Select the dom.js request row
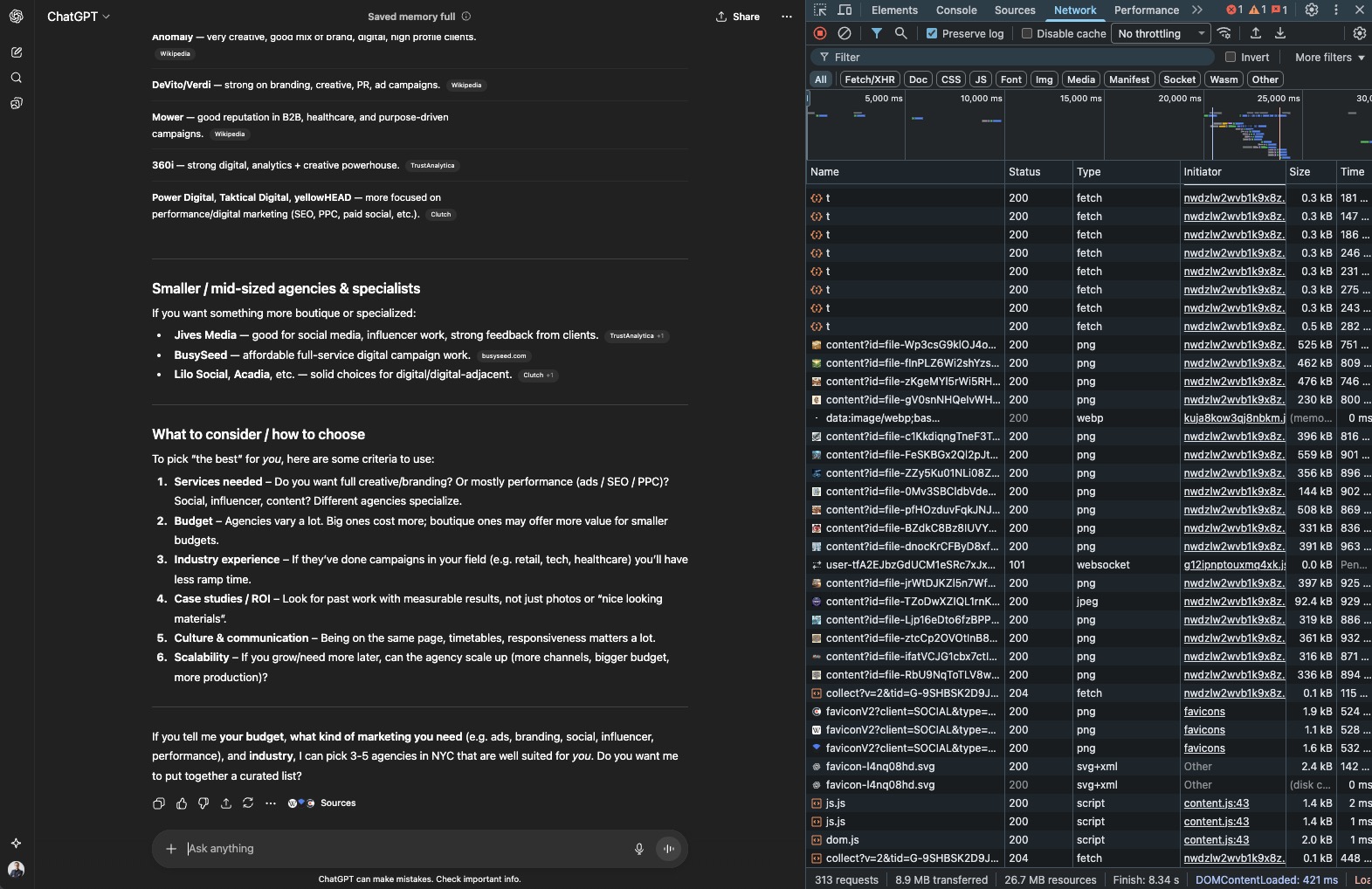1372x889 pixels. pyautogui.click(x=1088, y=840)
